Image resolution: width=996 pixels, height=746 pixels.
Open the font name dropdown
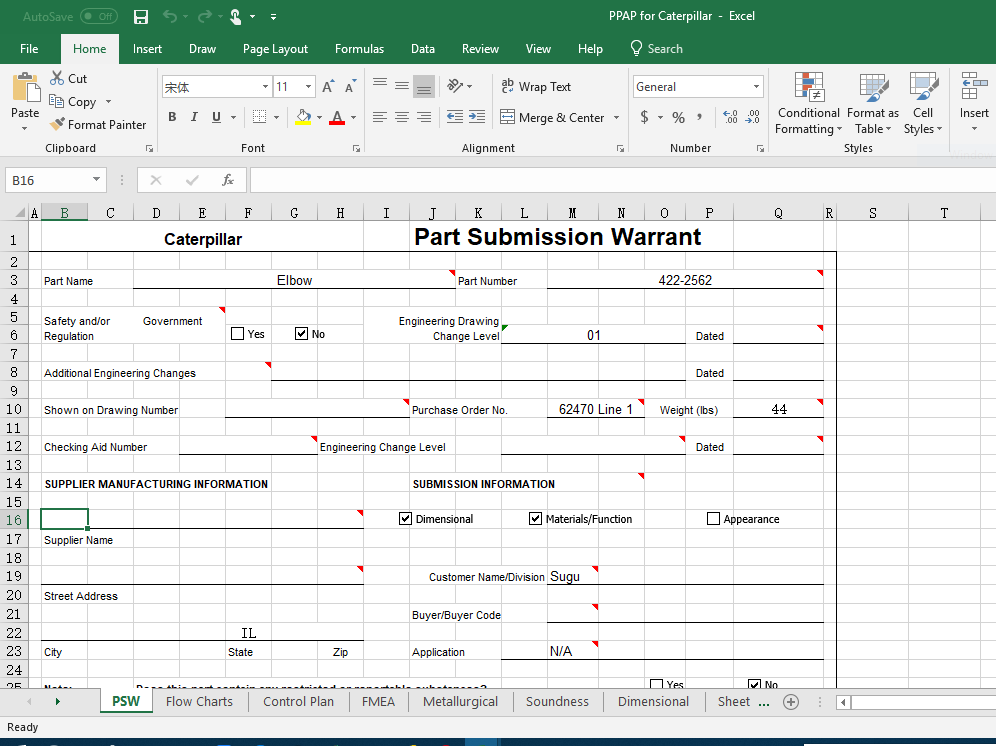pos(266,86)
